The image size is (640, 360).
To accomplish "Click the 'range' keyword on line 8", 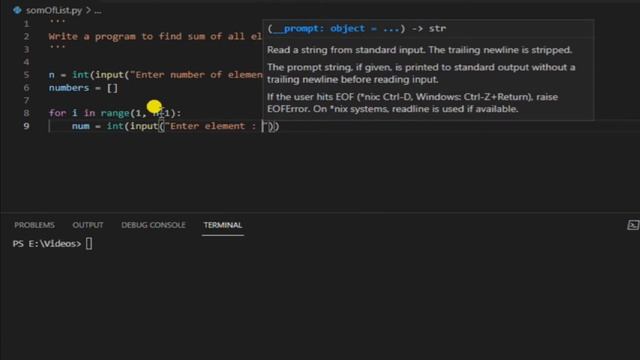I will (115, 113).
